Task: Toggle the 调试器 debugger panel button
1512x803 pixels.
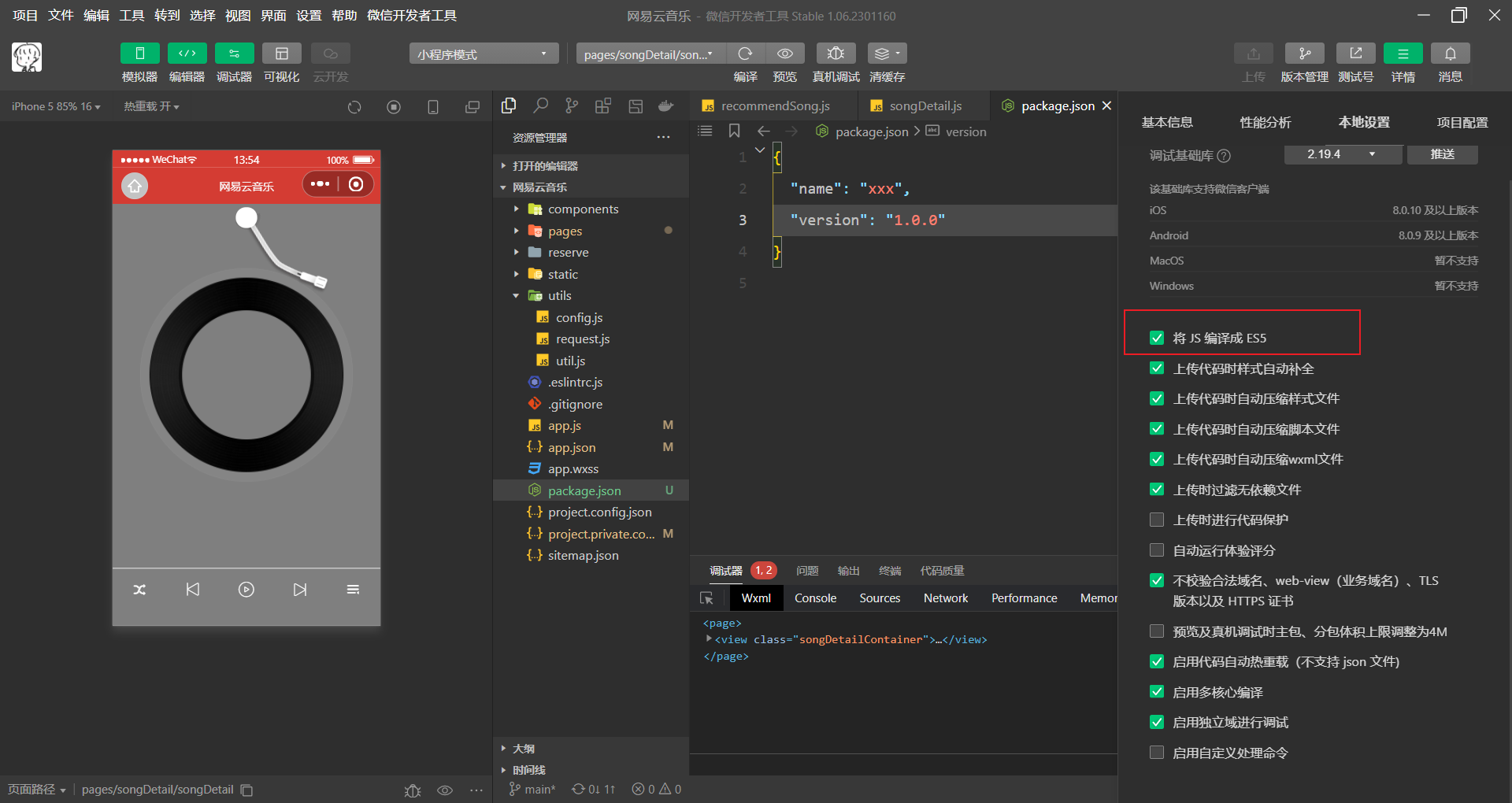Action: click(x=234, y=54)
